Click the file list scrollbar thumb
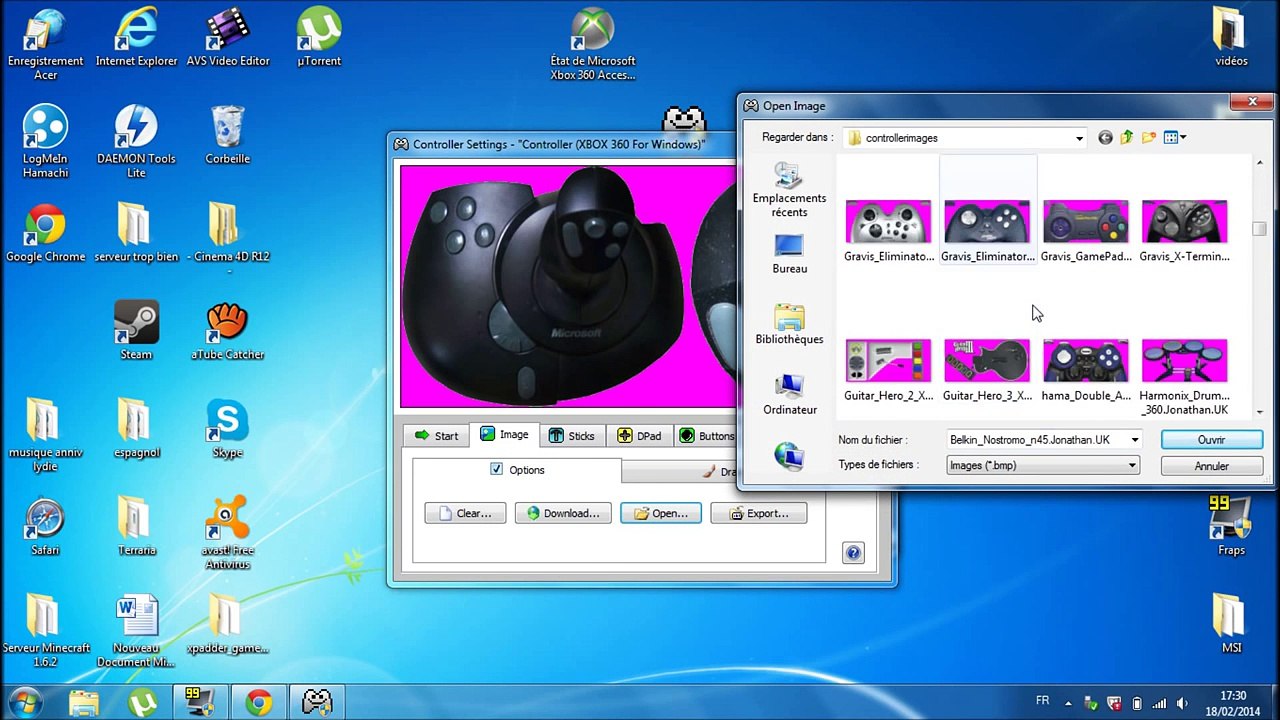Screen dimensions: 1280x720 (1259, 229)
